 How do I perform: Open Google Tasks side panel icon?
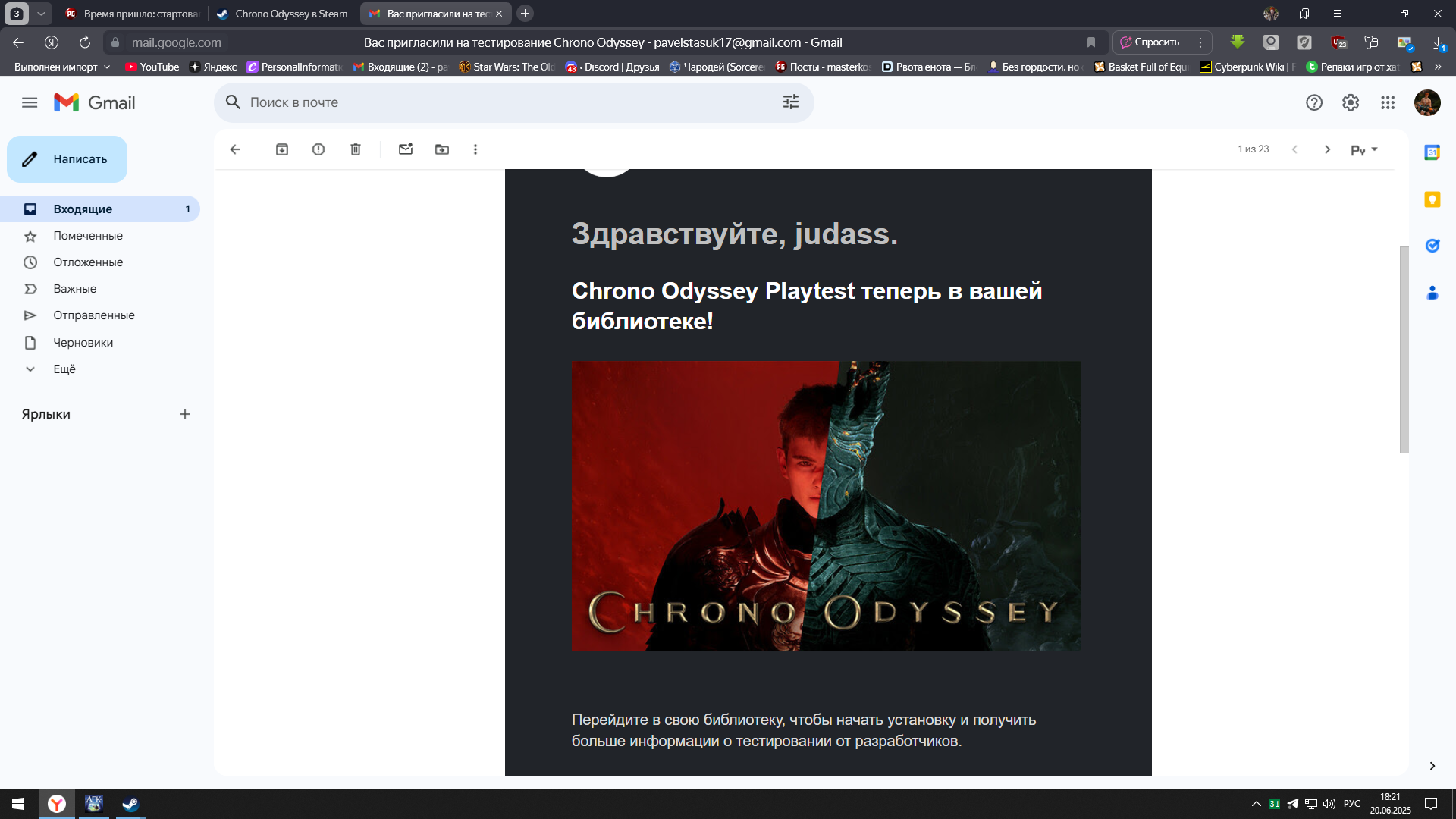[1432, 246]
